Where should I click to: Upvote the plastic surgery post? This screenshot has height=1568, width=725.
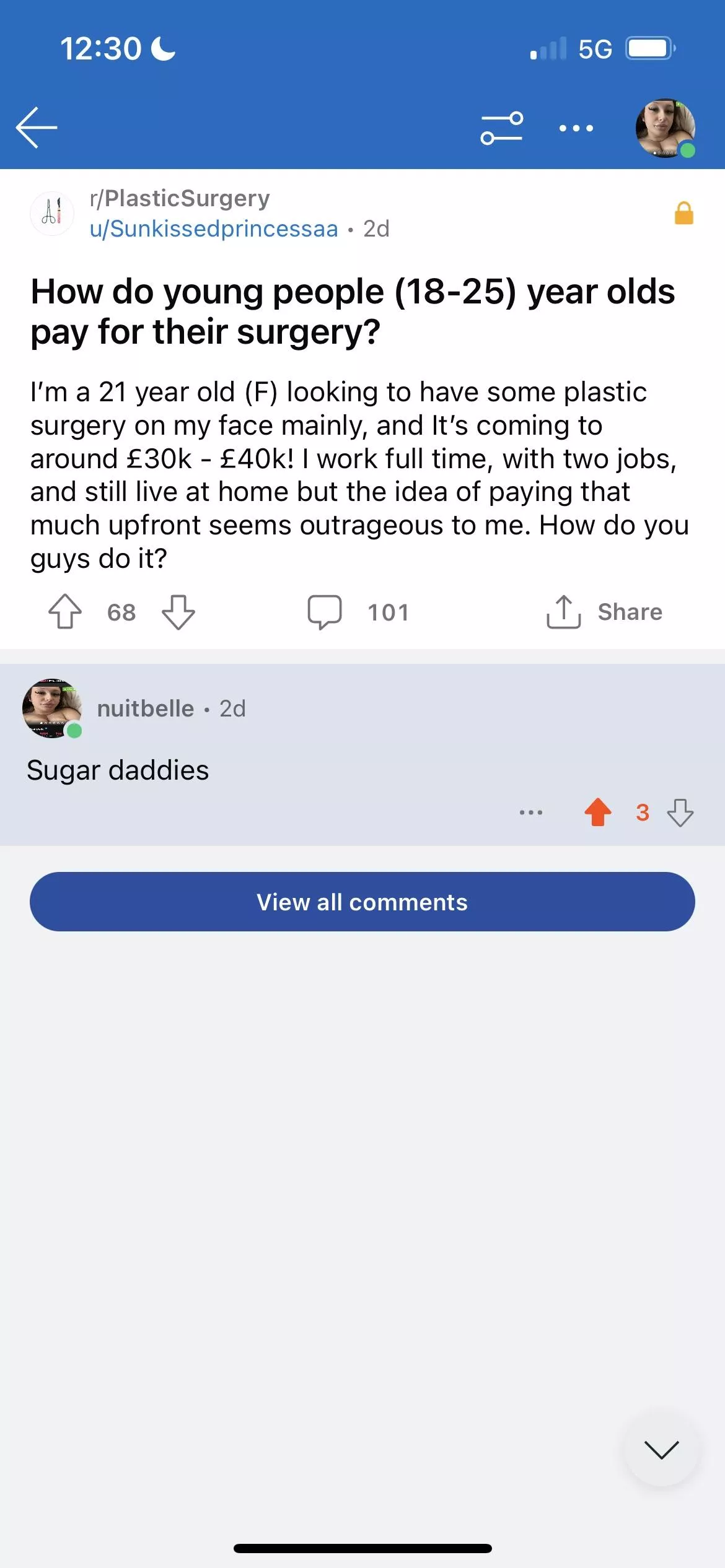click(x=65, y=612)
